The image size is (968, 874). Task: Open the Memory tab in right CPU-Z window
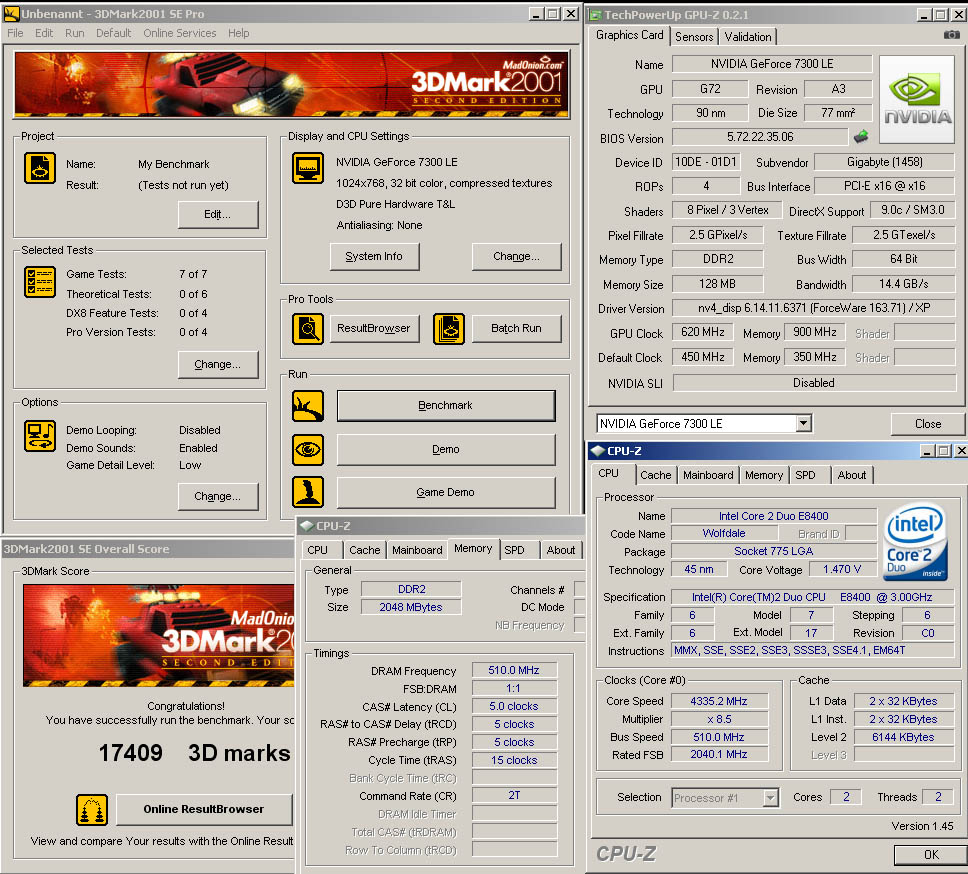click(x=764, y=475)
